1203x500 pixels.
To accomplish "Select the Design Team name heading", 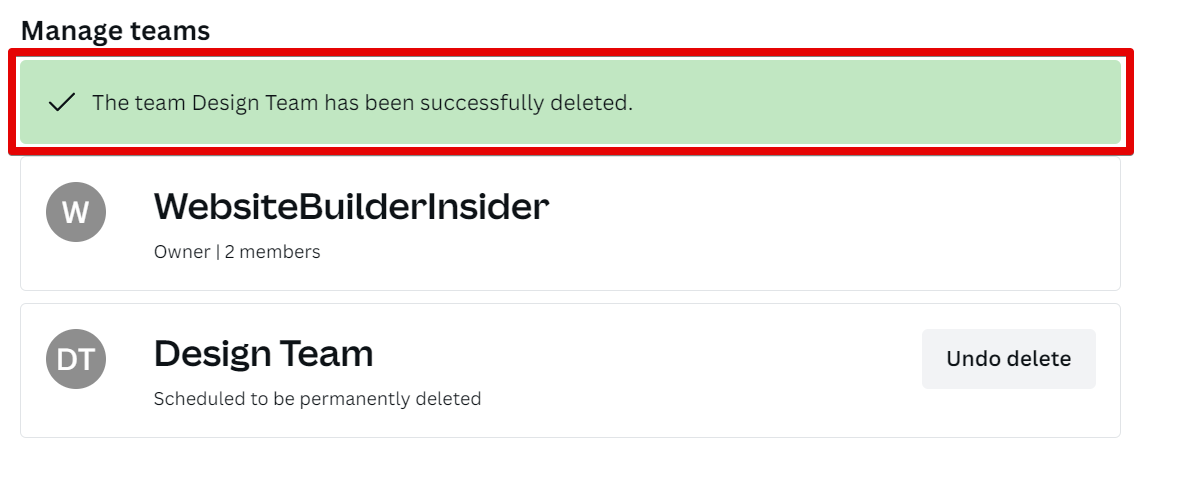I will (263, 354).
